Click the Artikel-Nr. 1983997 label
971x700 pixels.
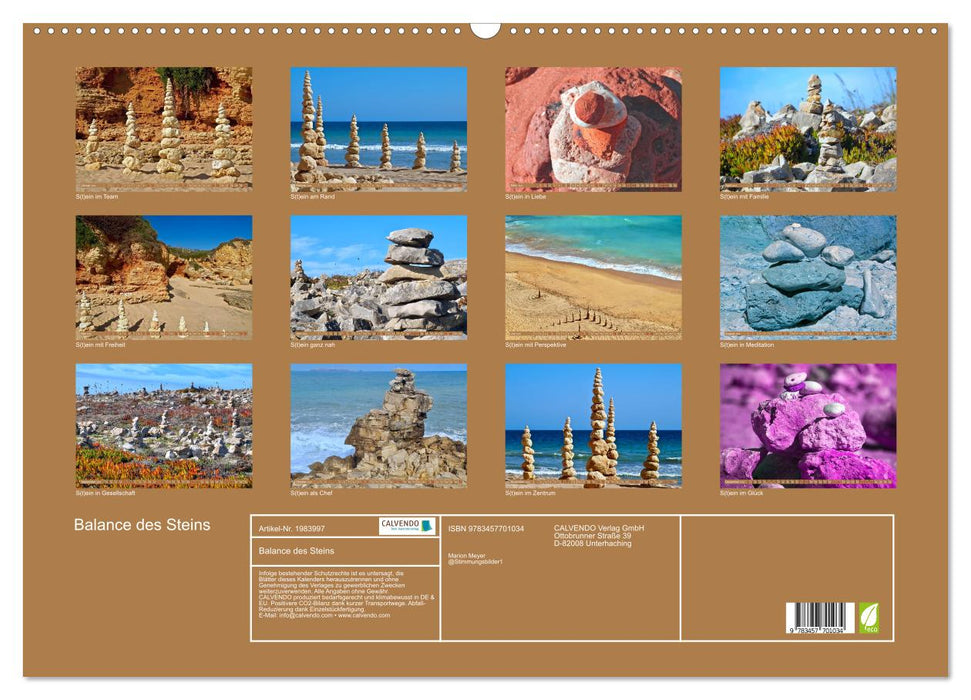click(x=293, y=529)
